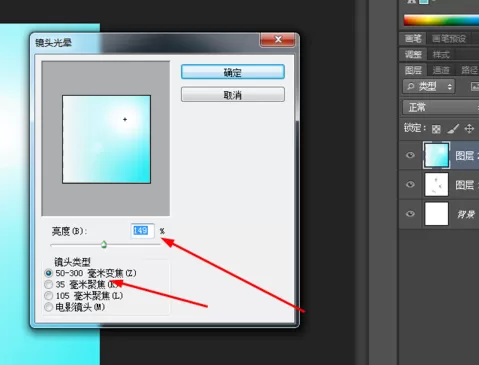The image size is (479, 365).
Task: Select the cyan gradient layer thumbnail
Action: pyautogui.click(x=436, y=155)
